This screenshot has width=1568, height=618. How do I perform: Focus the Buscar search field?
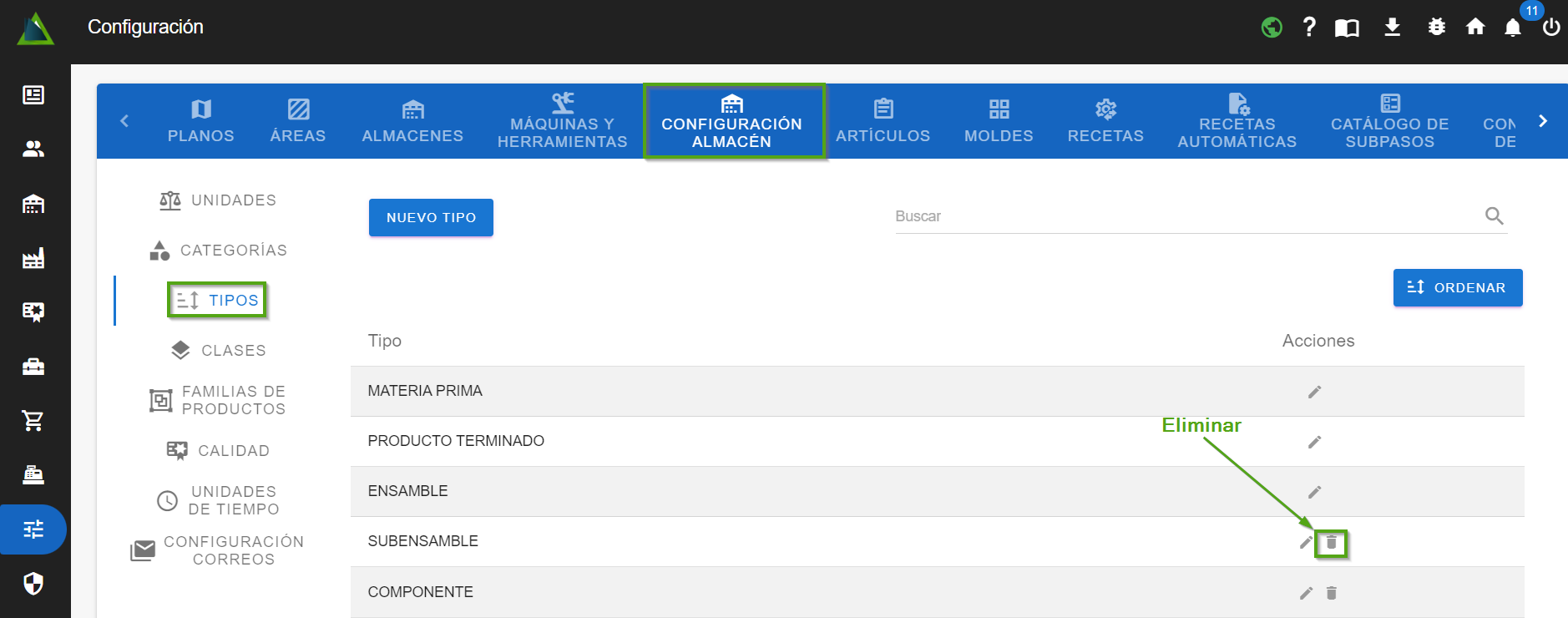1184,216
